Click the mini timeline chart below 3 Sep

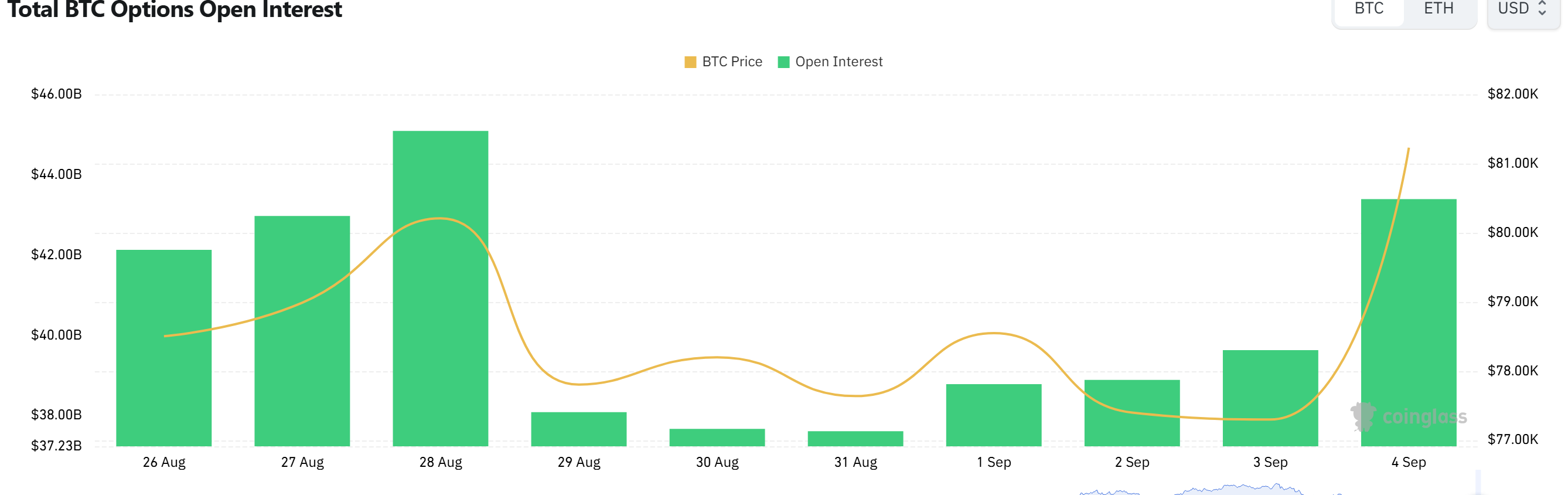(1239, 489)
